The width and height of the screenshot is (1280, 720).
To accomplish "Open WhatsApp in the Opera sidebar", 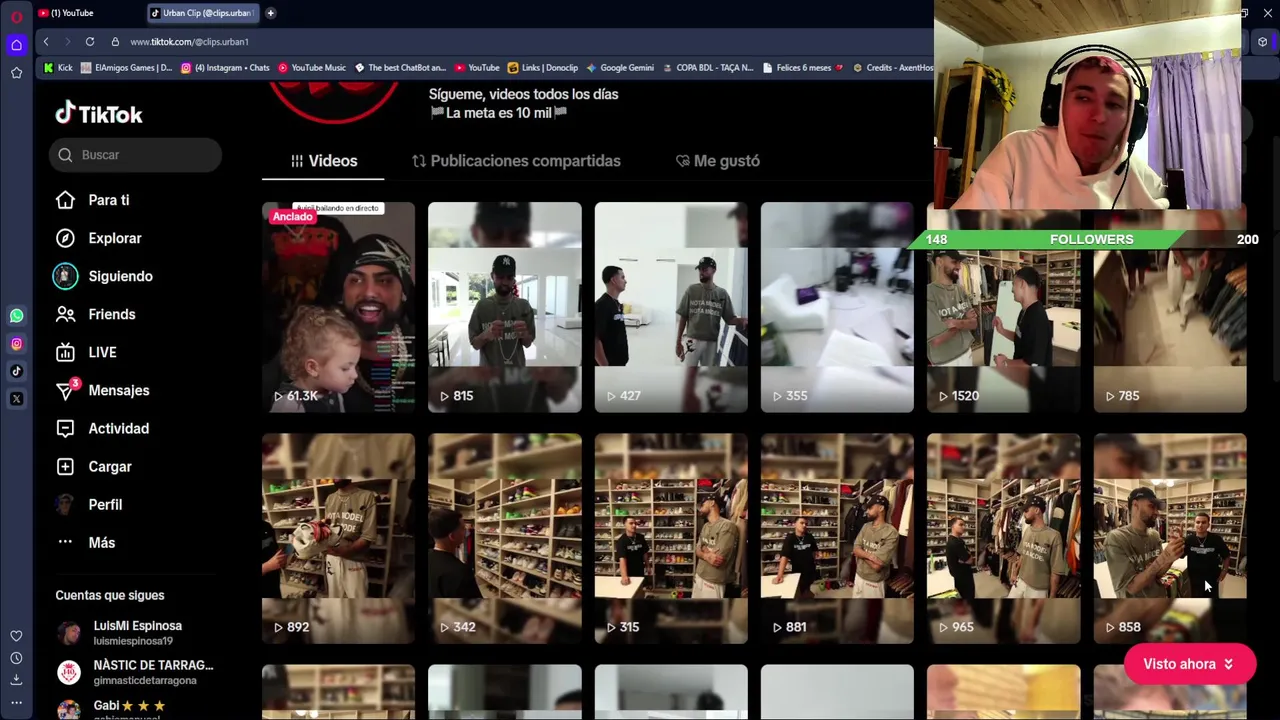I will (16, 316).
